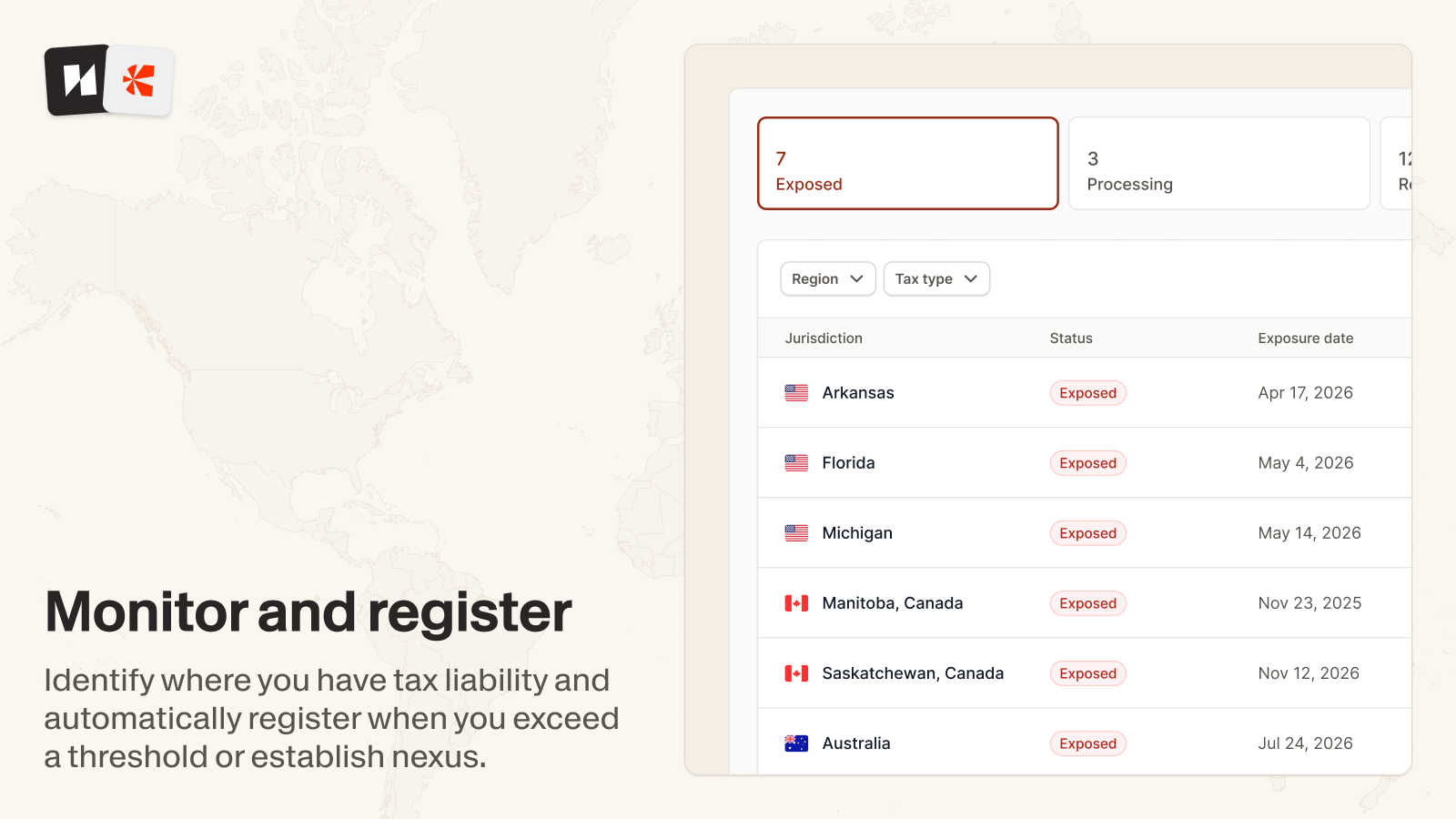Click the US flag beside Florida
1456x819 pixels.
(796, 463)
